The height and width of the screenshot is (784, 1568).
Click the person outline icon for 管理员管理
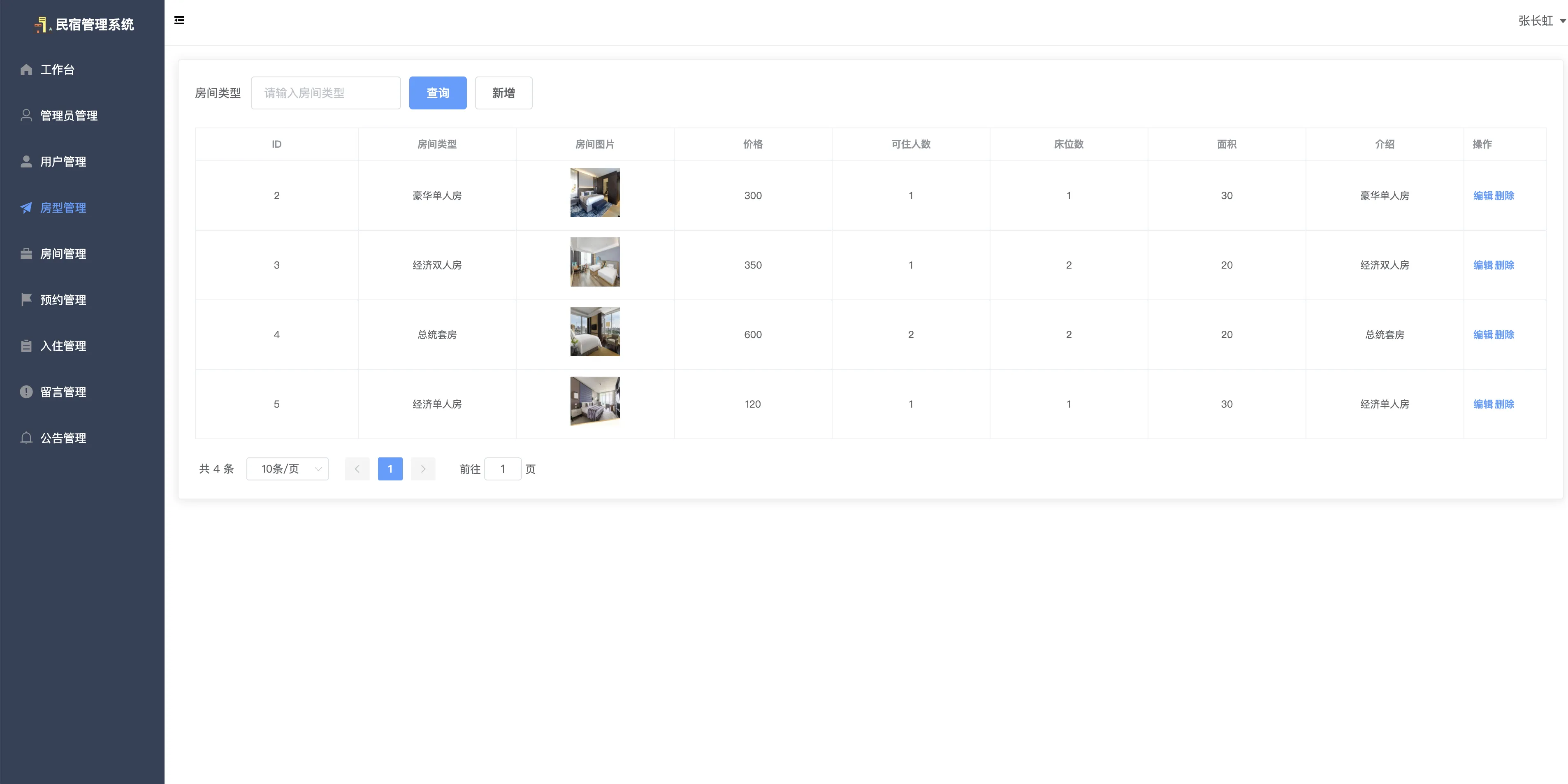coord(26,115)
